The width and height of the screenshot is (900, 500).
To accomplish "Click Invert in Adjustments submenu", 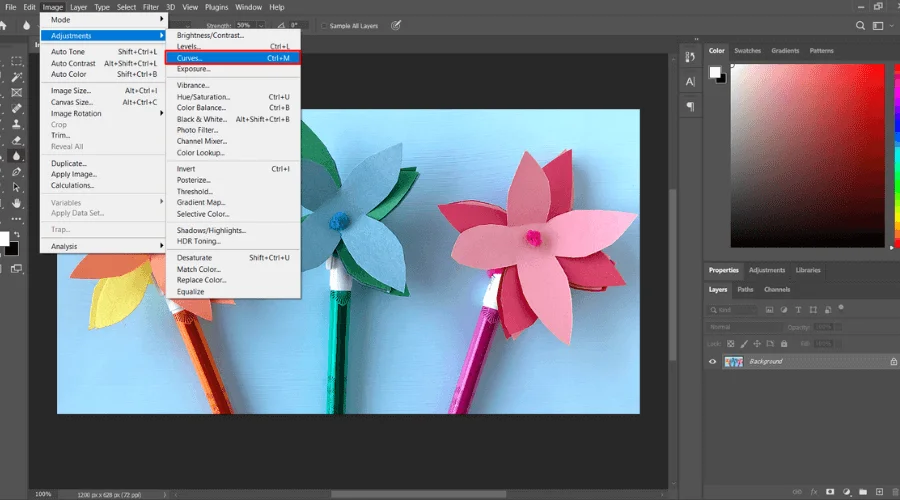I will point(233,169).
